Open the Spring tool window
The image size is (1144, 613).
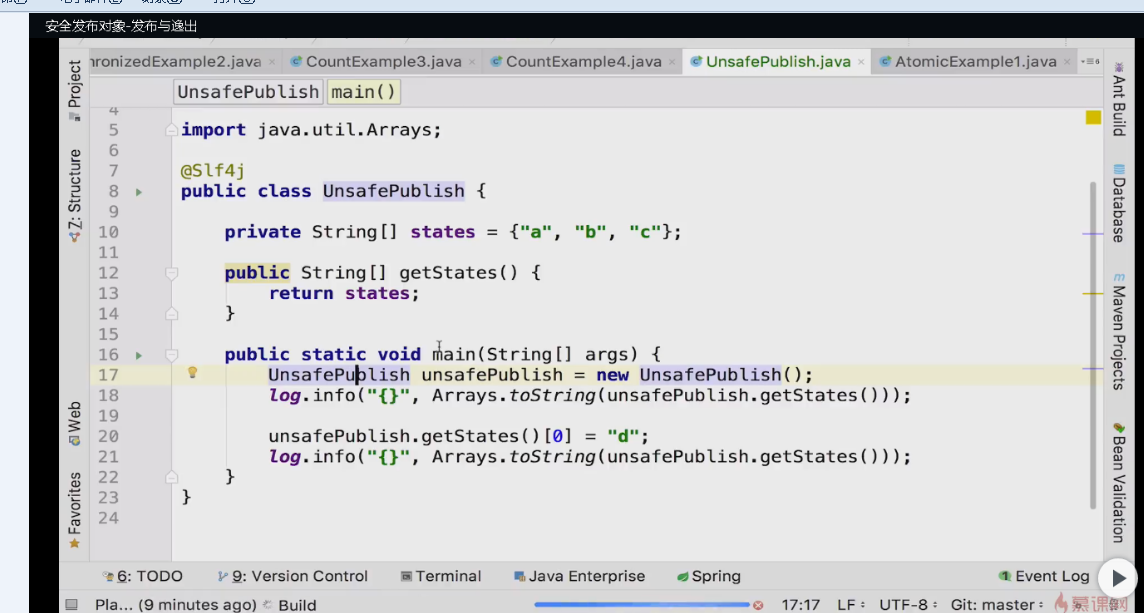pyautogui.click(x=709, y=577)
